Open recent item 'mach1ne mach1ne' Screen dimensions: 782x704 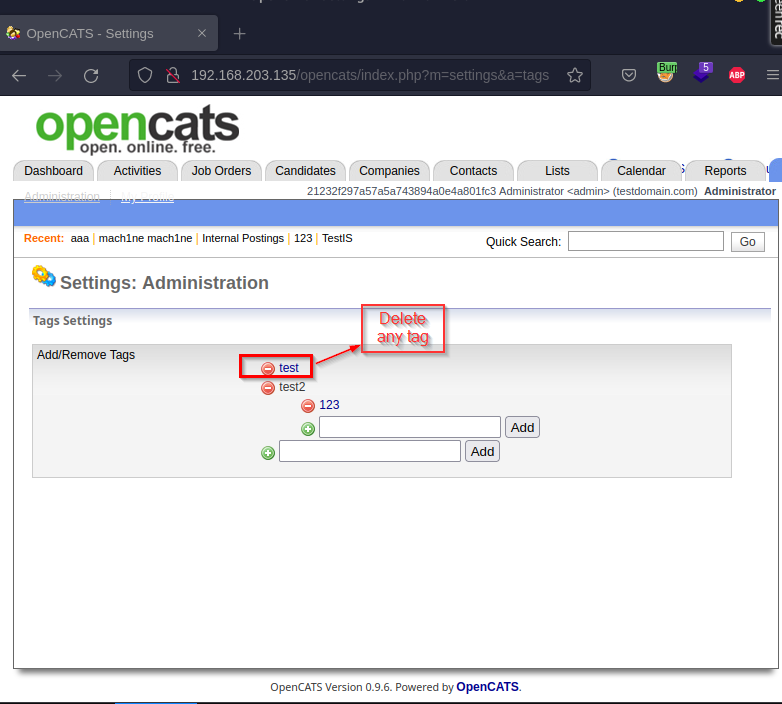pyautogui.click(x=145, y=238)
